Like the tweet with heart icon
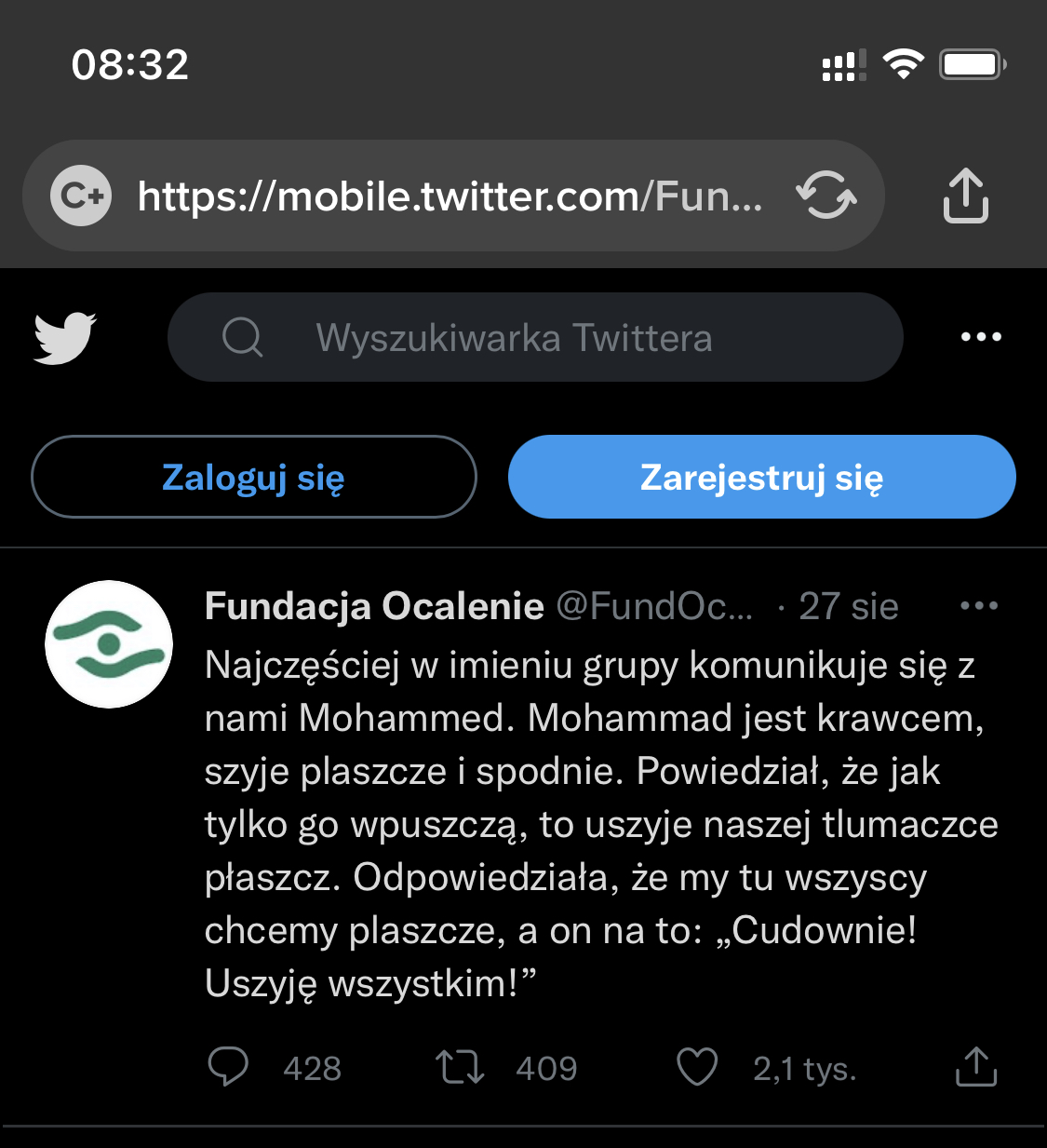 697,1067
